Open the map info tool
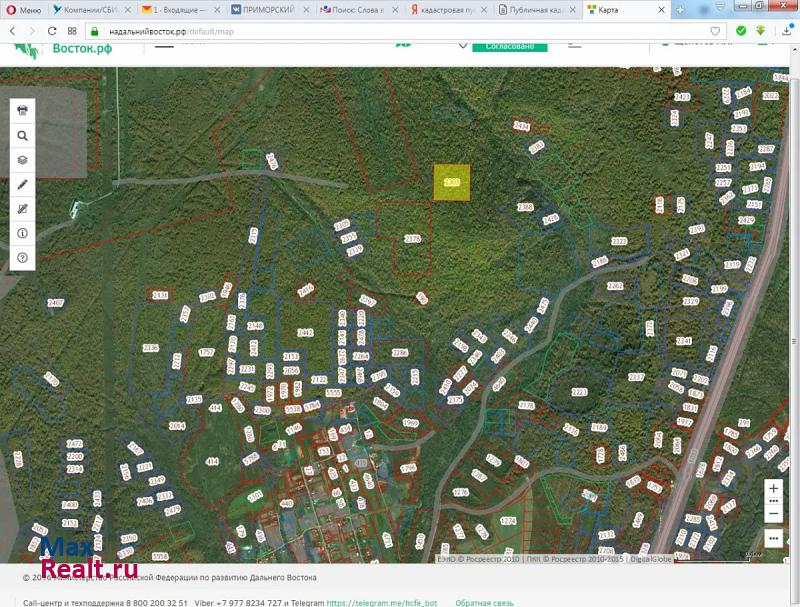The image size is (800, 607). click(x=23, y=233)
